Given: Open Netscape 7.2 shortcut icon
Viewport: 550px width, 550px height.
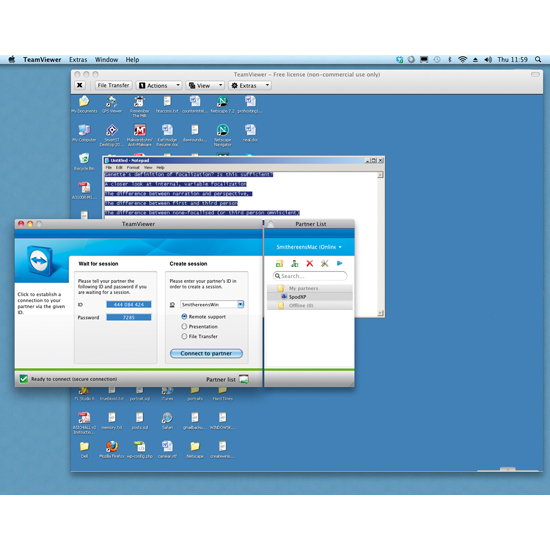Looking at the screenshot, I should tap(222, 105).
